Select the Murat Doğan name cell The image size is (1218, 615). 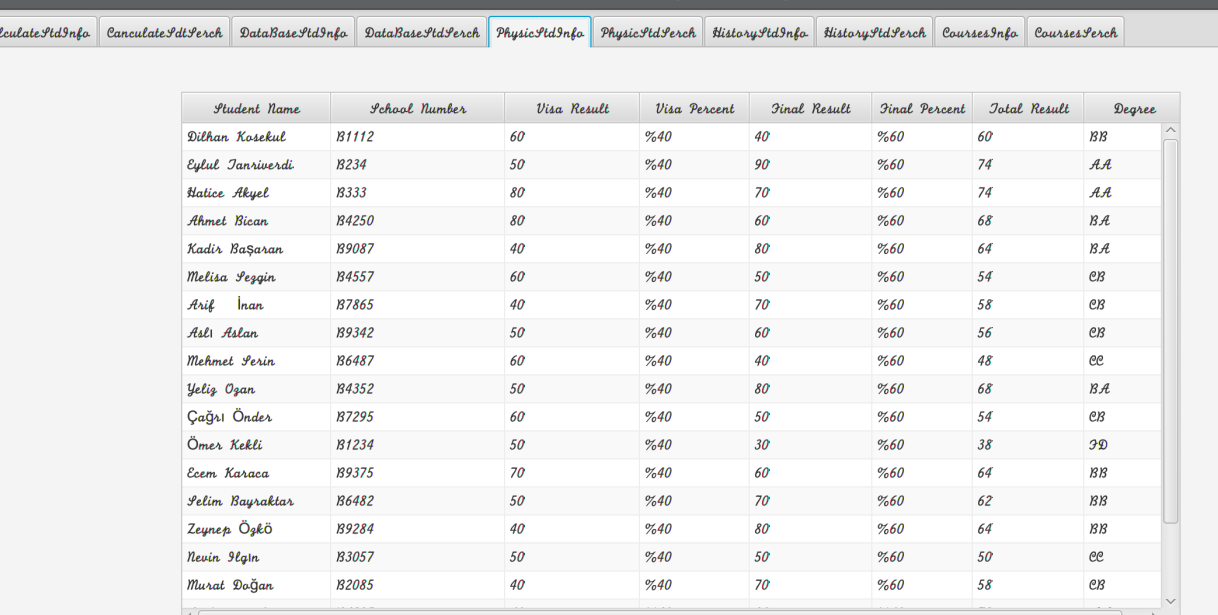click(x=256, y=585)
